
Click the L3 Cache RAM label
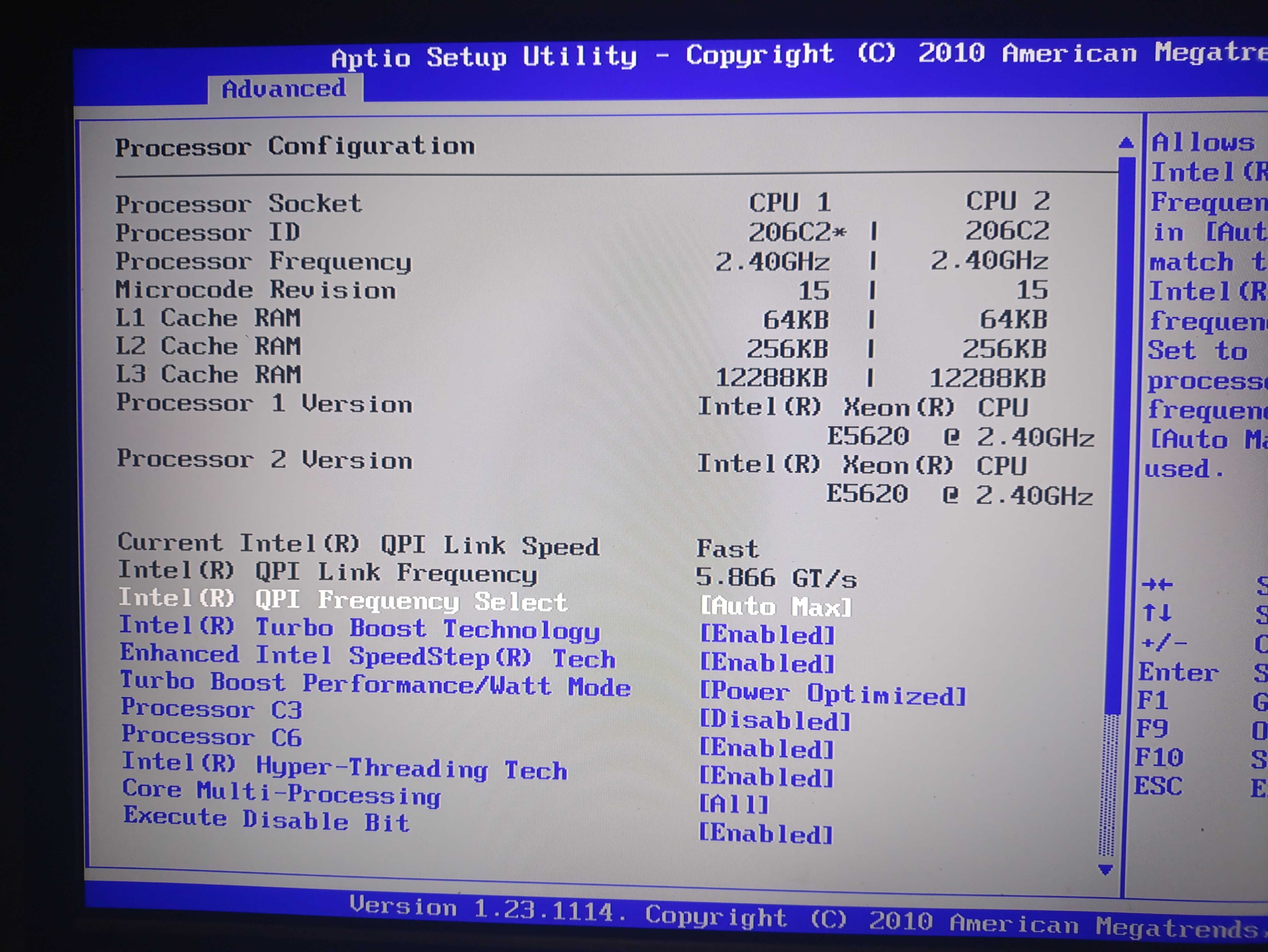pyautogui.click(x=209, y=375)
